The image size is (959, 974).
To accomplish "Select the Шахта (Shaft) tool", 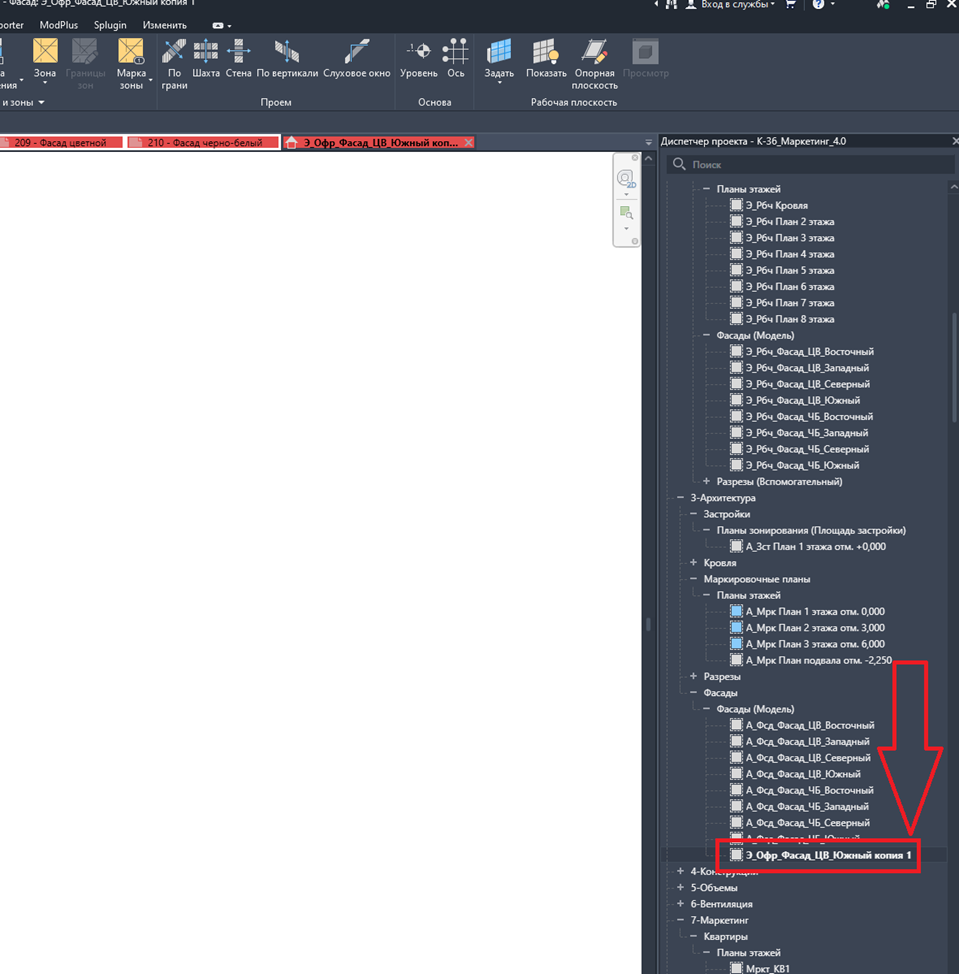I will (206, 58).
